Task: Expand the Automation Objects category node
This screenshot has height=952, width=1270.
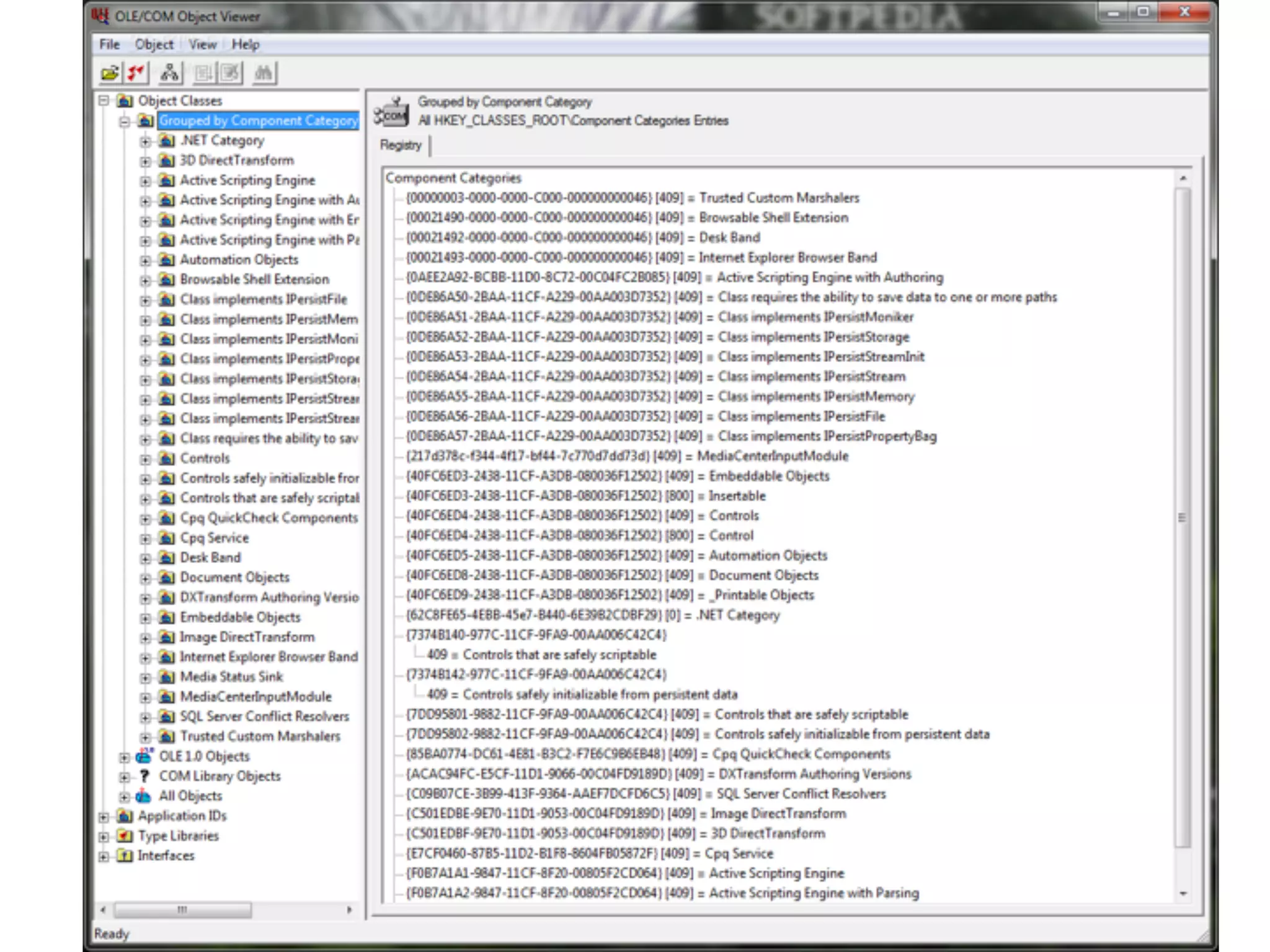Action: click(145, 260)
